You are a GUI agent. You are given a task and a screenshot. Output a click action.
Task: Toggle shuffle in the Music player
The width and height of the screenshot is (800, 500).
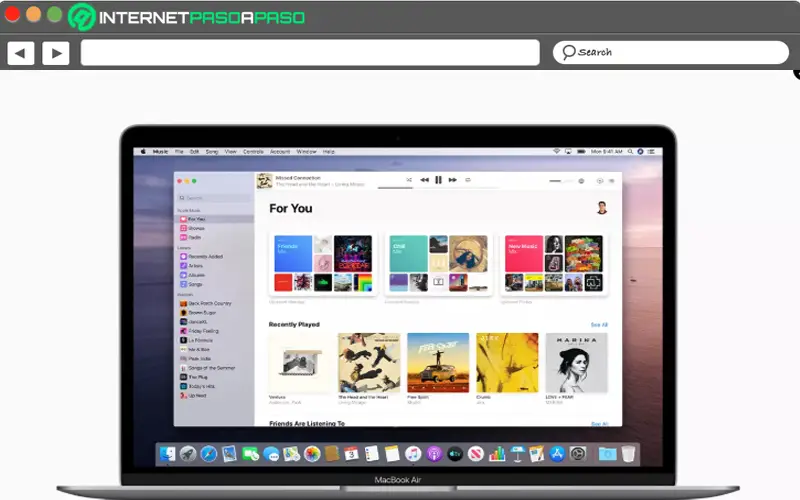[x=409, y=180]
